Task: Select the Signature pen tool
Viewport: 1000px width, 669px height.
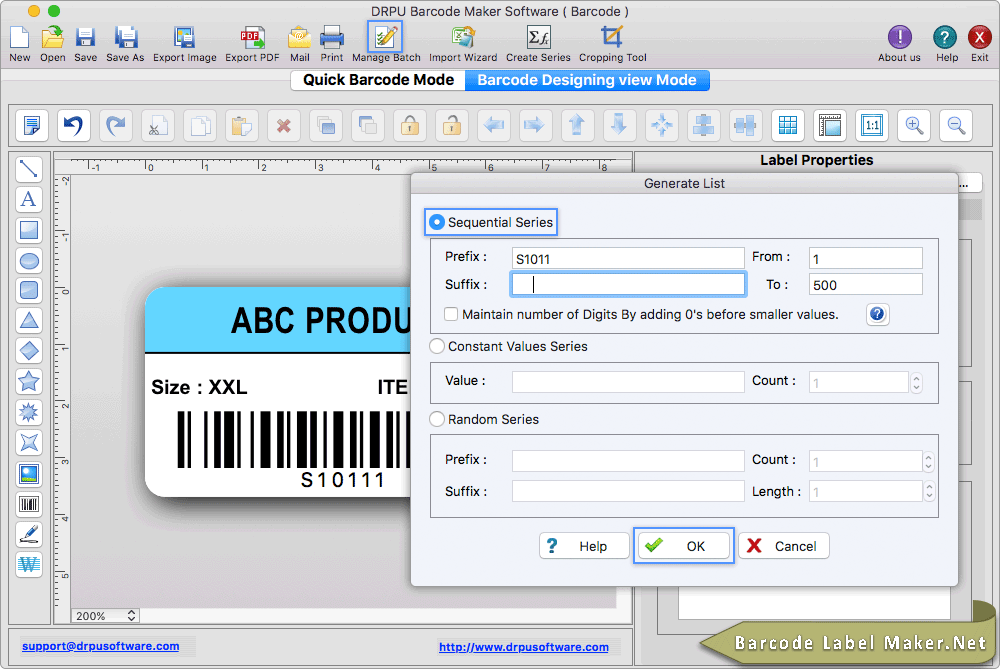Action: (x=29, y=534)
